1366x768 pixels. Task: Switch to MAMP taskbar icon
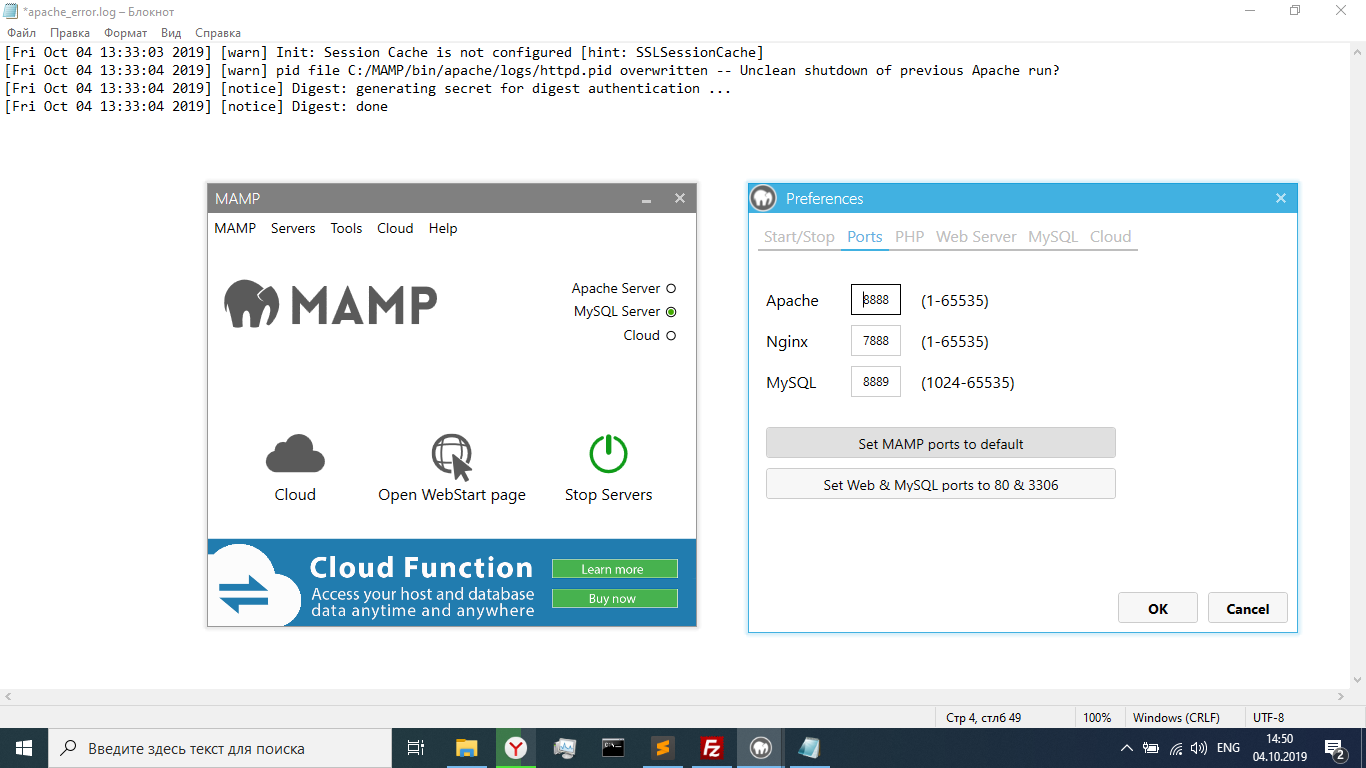tap(760, 748)
